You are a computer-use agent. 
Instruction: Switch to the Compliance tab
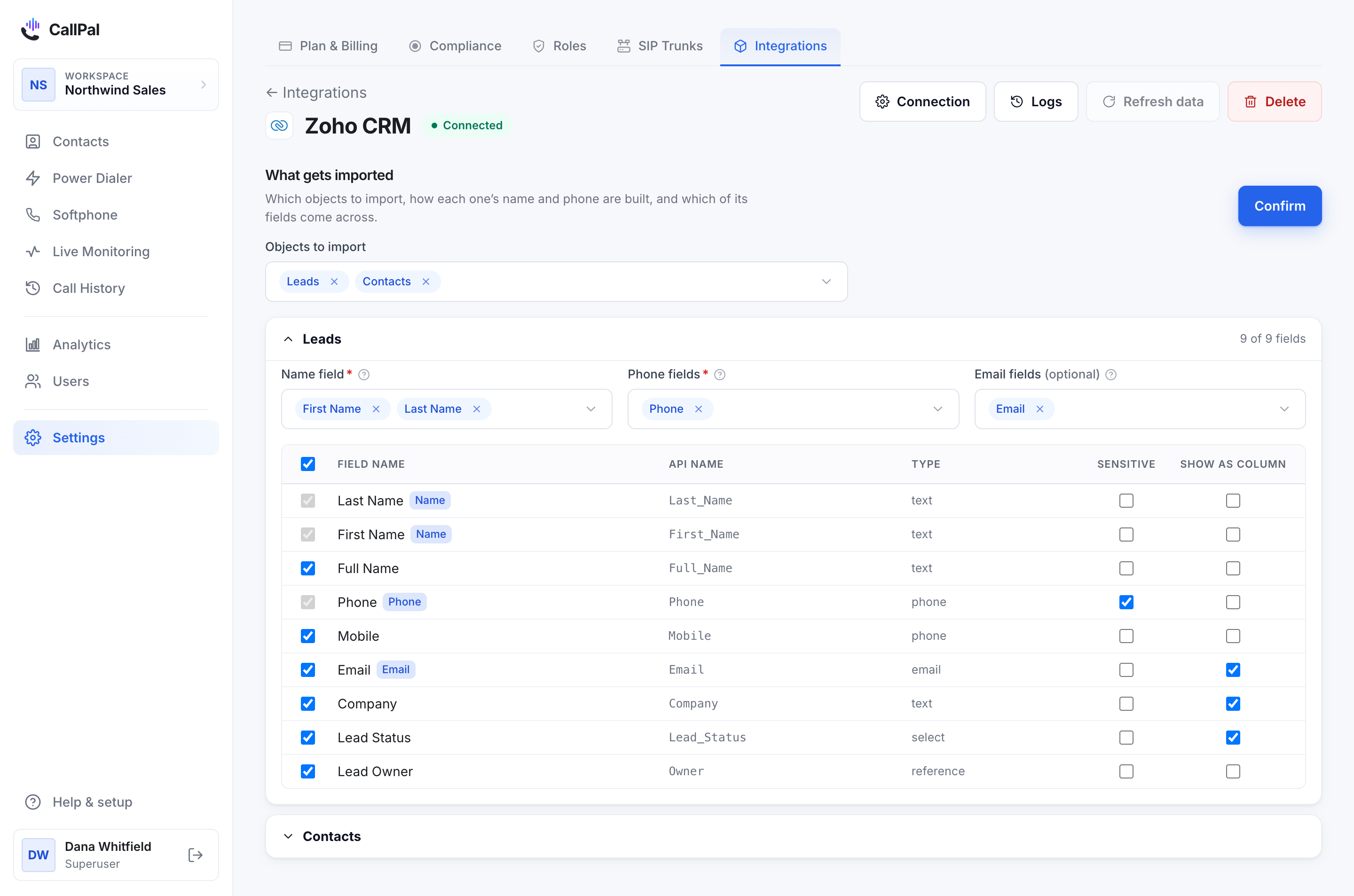[456, 46]
